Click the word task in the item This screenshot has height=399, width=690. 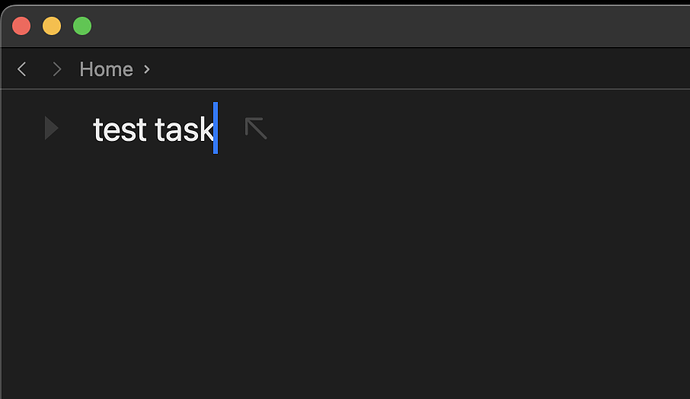click(184, 129)
